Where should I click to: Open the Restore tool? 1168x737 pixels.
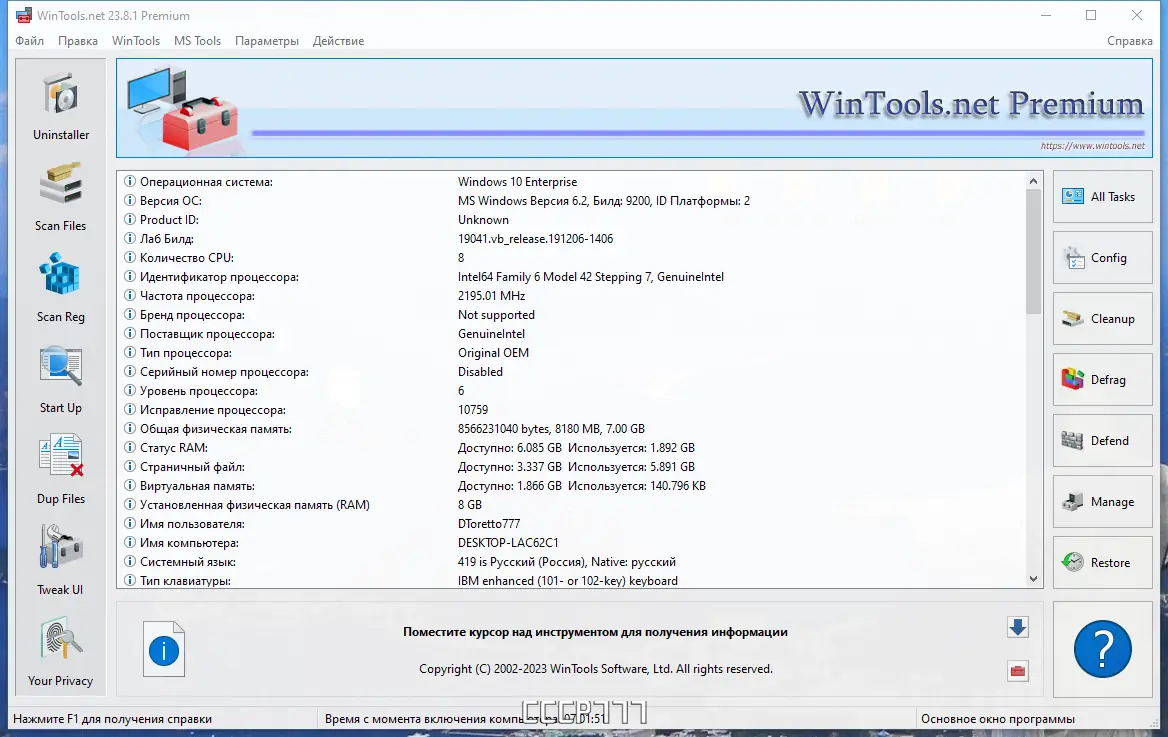[x=1101, y=562]
